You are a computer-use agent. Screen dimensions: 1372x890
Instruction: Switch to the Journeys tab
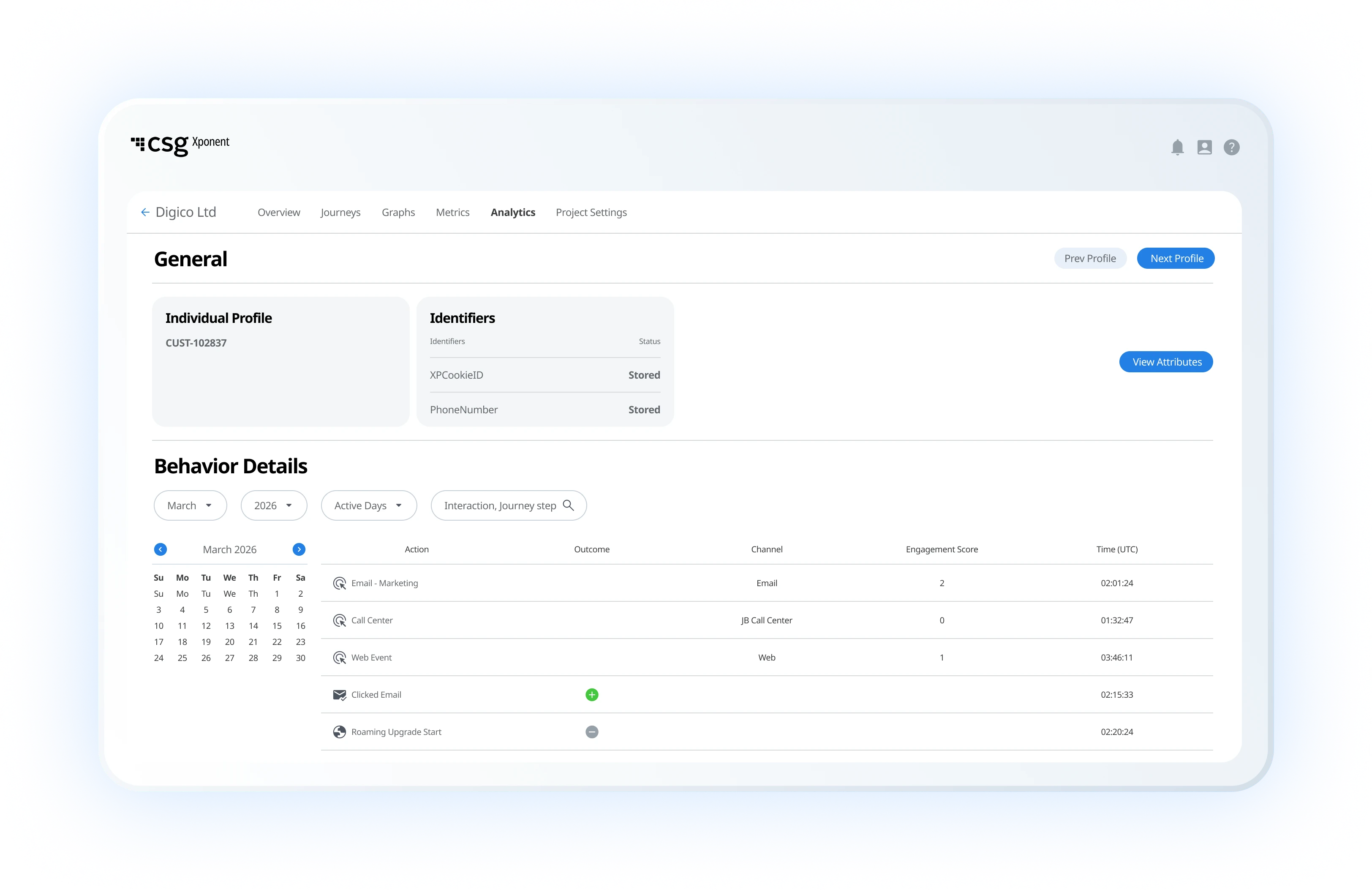tap(340, 212)
